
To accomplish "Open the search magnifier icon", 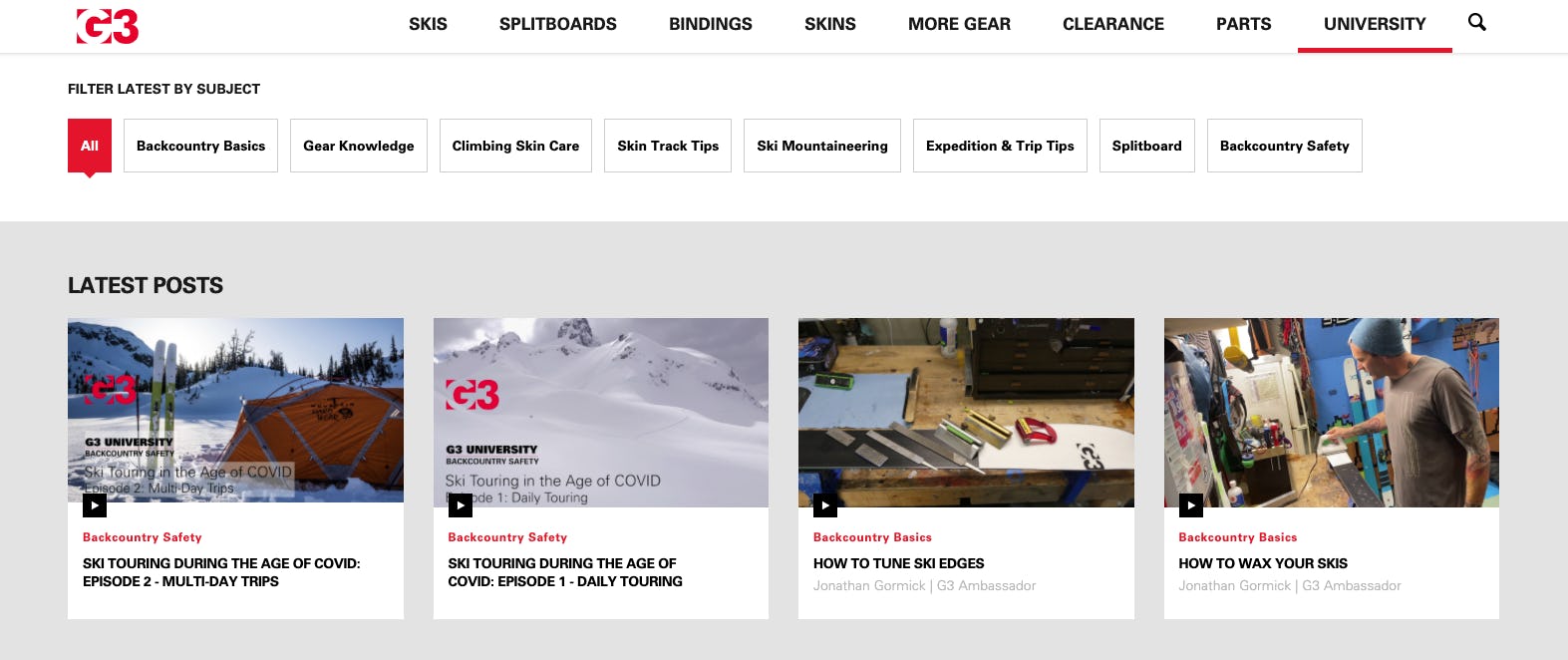I will (x=1477, y=22).
